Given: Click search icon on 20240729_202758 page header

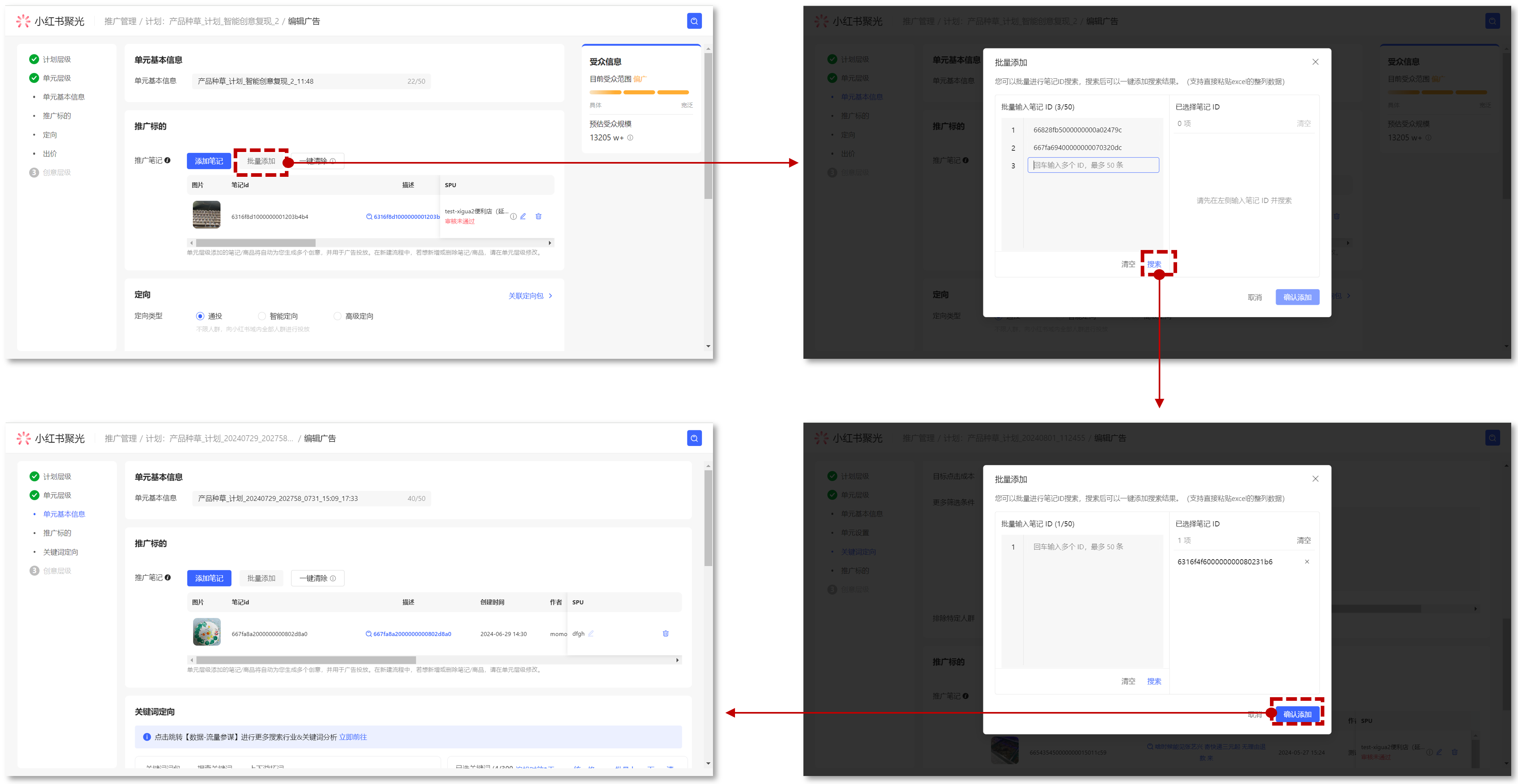Looking at the screenshot, I should click(x=694, y=438).
